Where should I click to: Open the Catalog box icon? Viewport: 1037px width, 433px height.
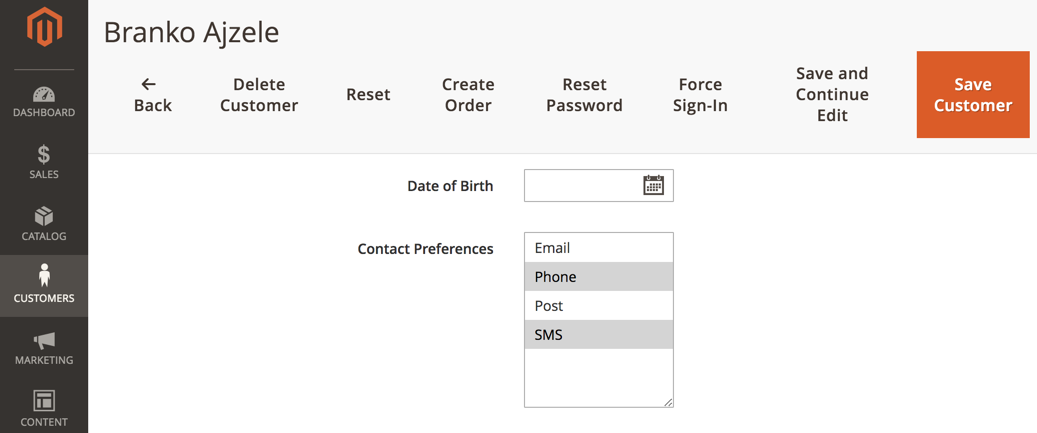tap(44, 217)
